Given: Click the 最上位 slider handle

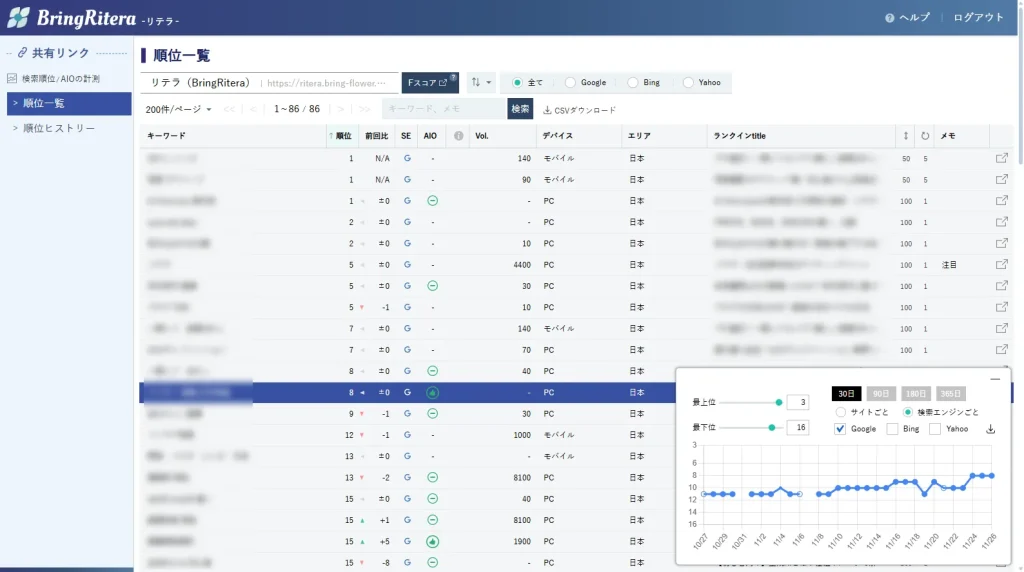Looking at the screenshot, I should [778, 402].
